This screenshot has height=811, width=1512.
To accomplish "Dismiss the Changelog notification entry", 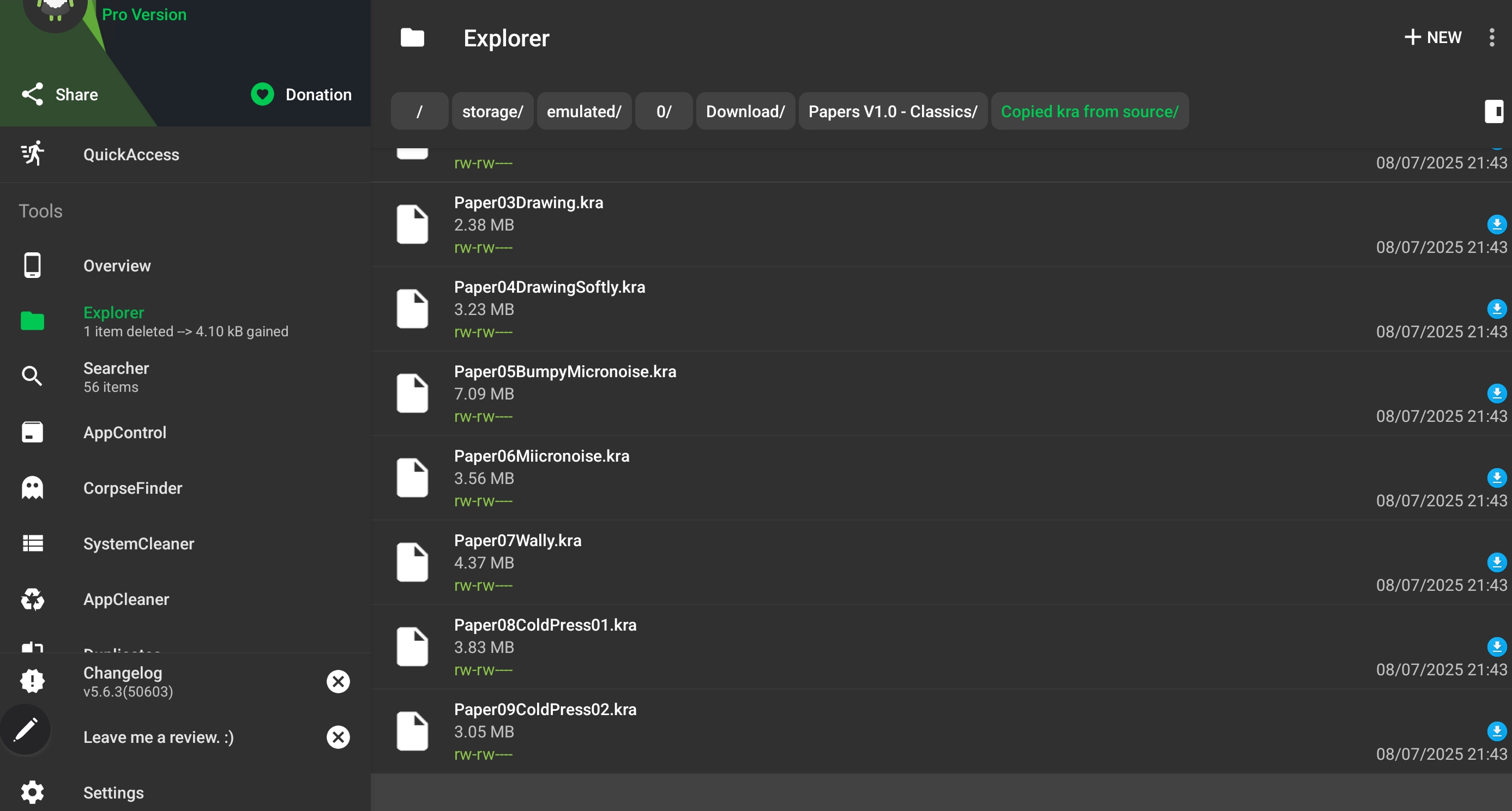I will click(338, 681).
